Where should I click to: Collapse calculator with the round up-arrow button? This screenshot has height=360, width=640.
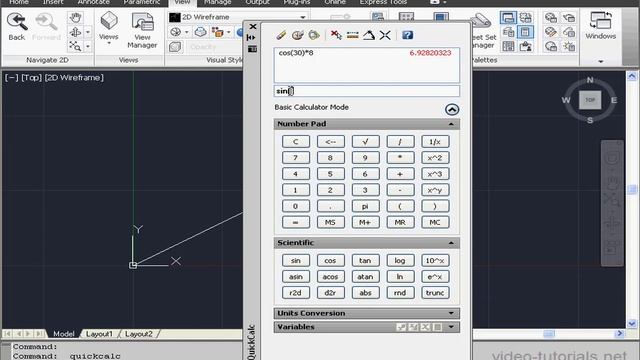click(x=451, y=109)
